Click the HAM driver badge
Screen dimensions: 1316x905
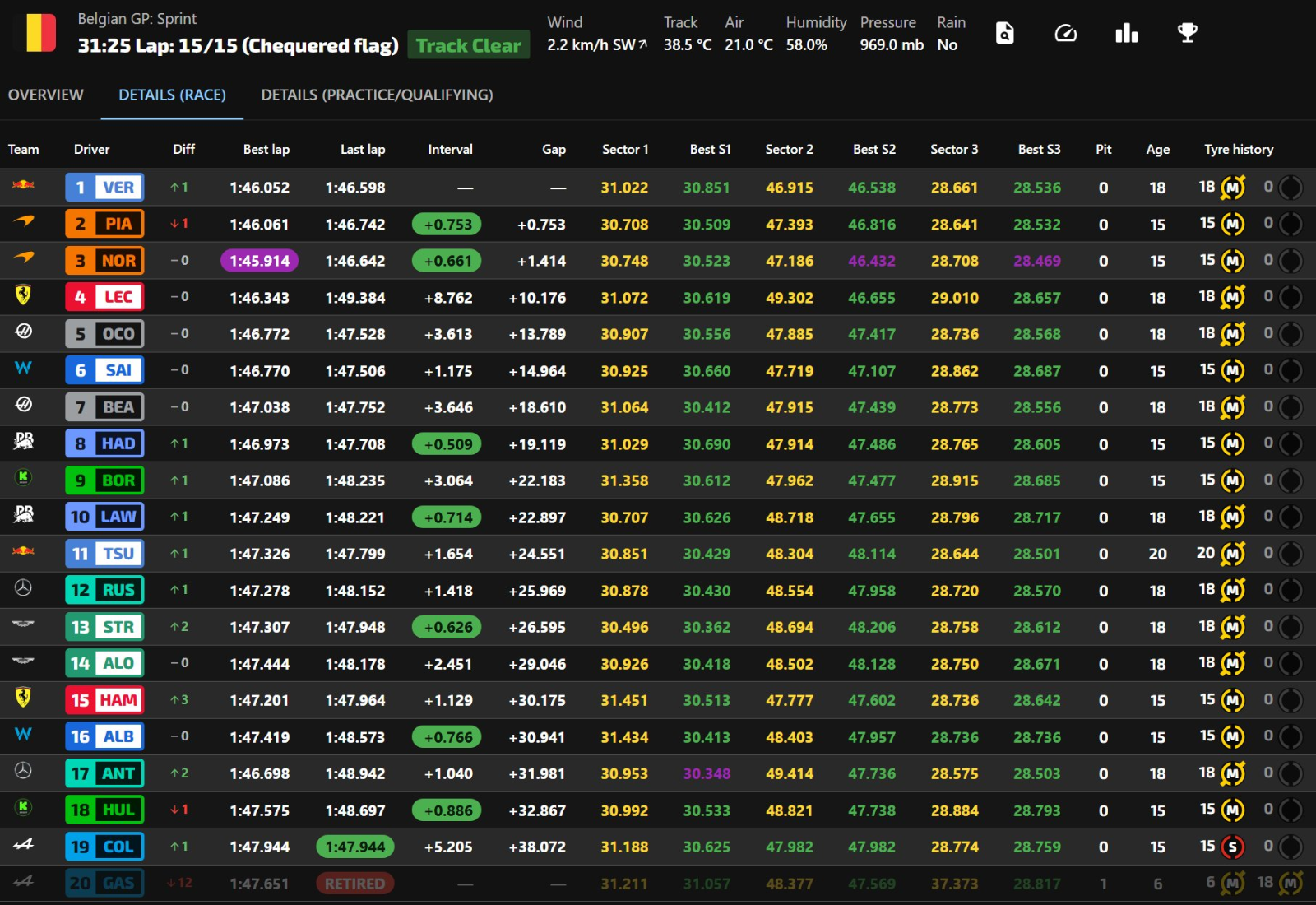(104, 700)
